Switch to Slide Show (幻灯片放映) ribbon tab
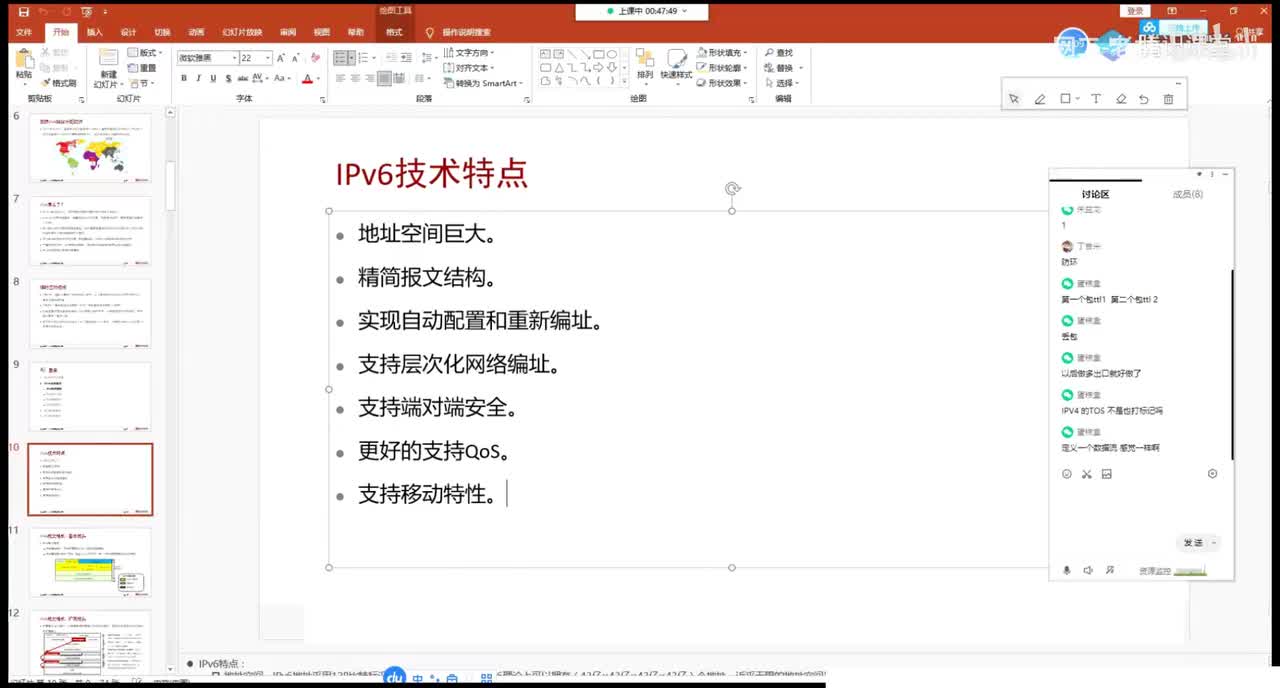This screenshot has width=1280, height=688. point(242,32)
